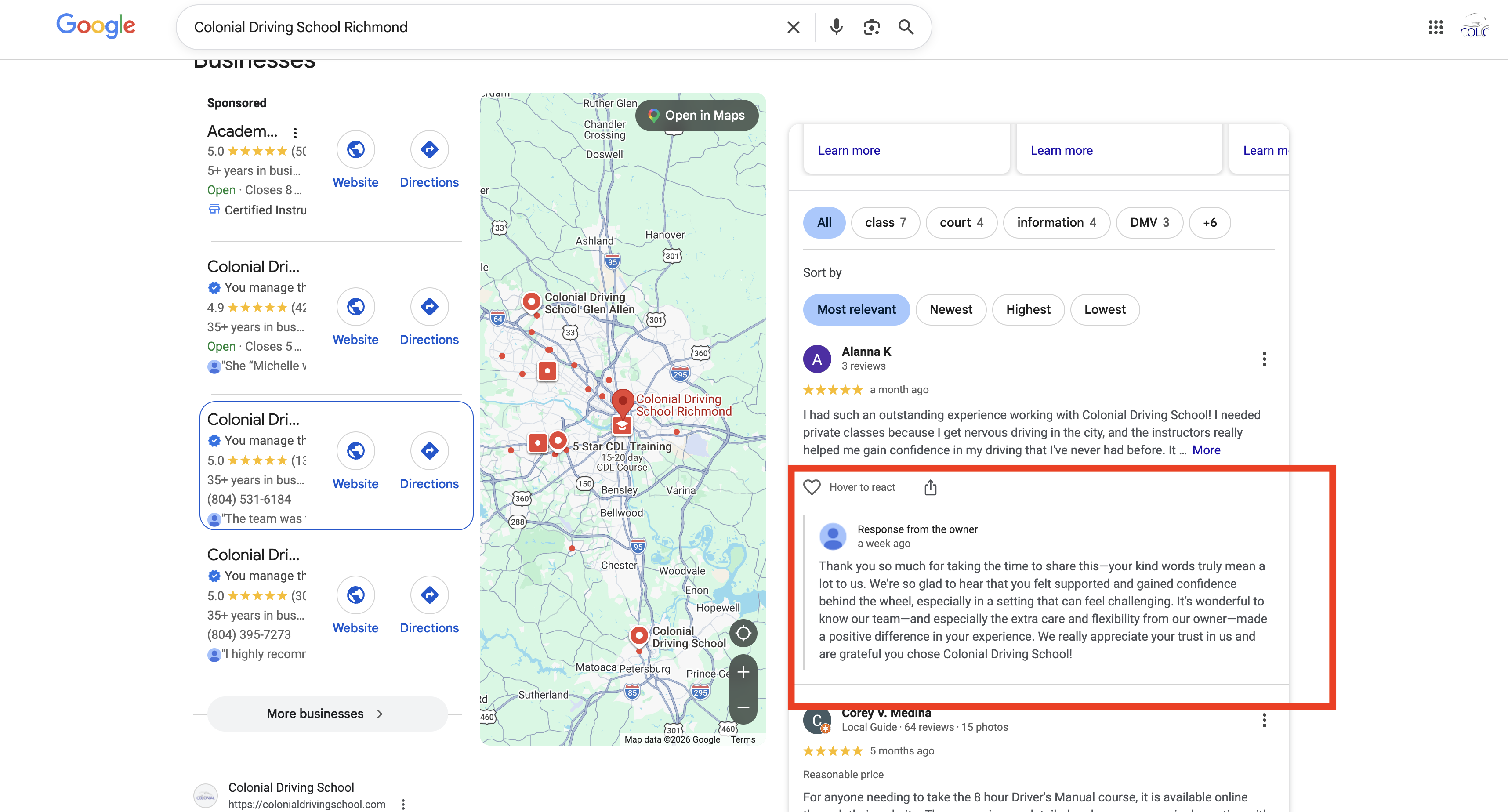Zoom in on the map
This screenshot has width=1508, height=812.
click(x=743, y=672)
